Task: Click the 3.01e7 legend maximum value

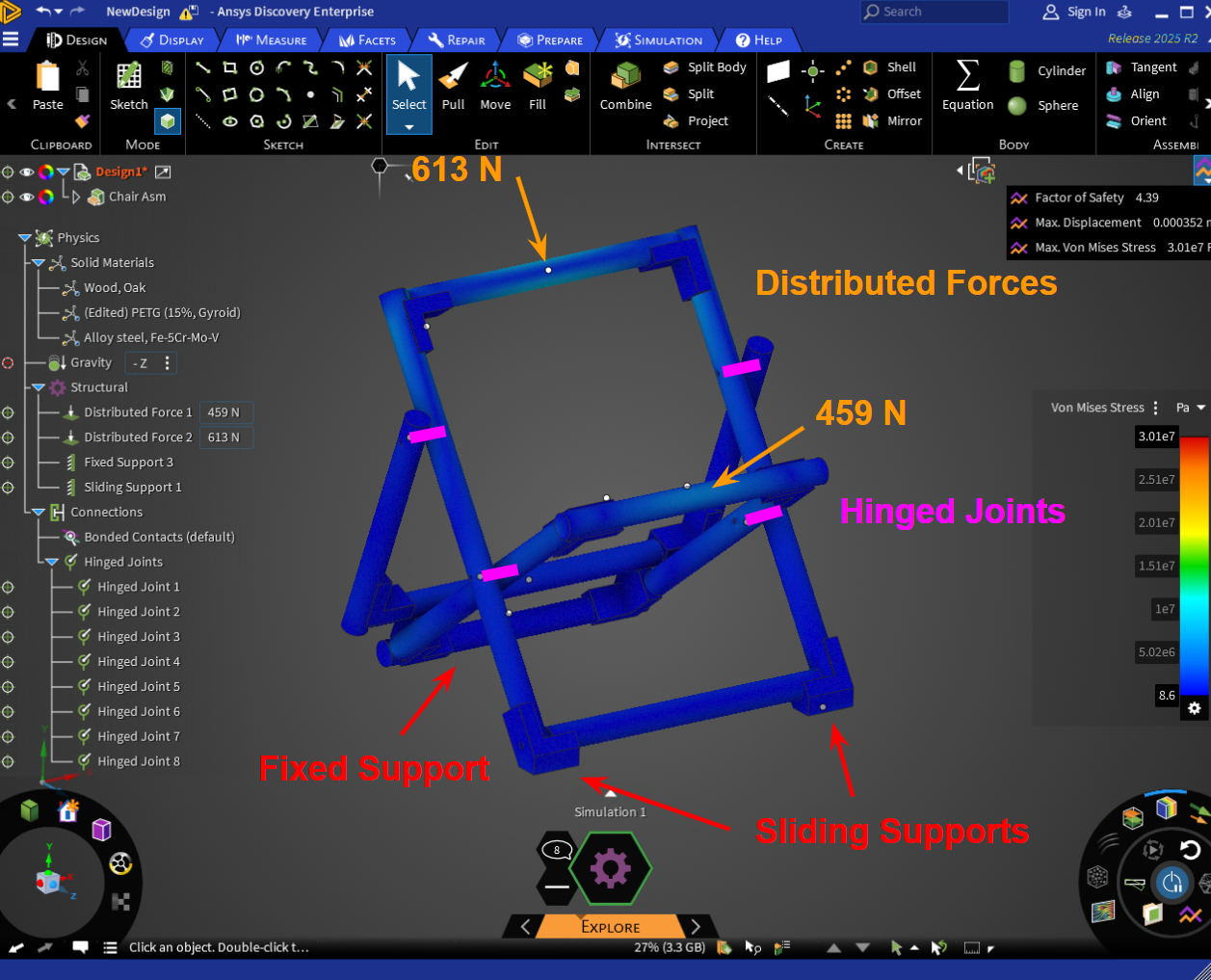Action: click(1156, 437)
